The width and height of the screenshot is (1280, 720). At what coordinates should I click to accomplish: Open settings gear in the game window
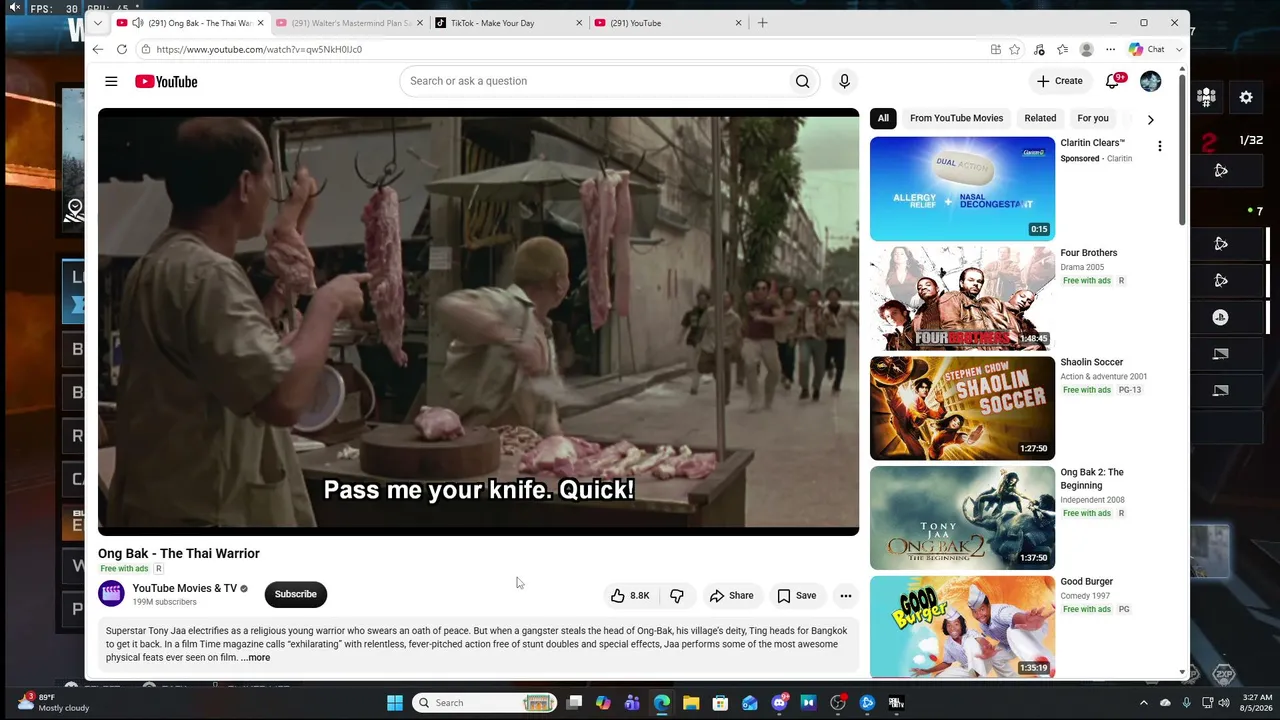click(1246, 97)
